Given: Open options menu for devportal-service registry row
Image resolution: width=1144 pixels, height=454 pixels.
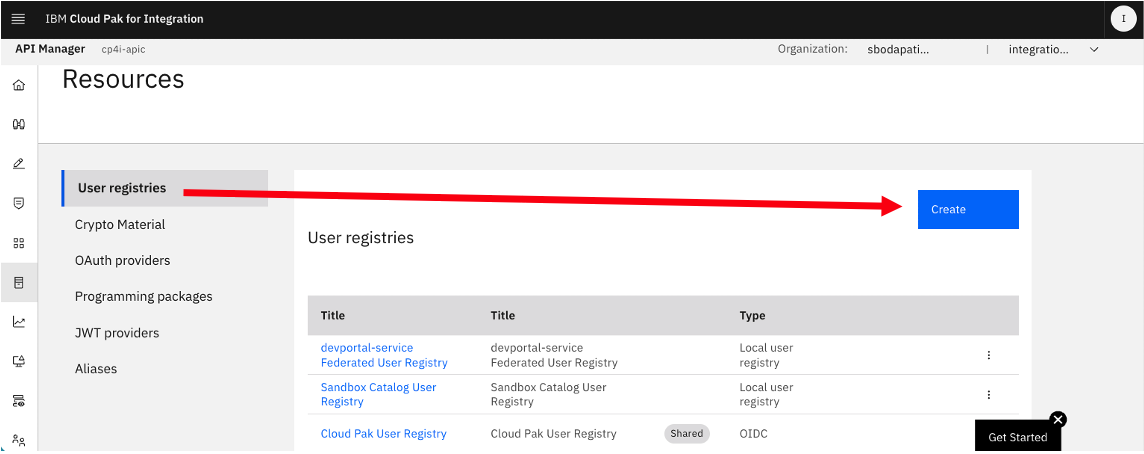Looking at the screenshot, I should 989,355.
